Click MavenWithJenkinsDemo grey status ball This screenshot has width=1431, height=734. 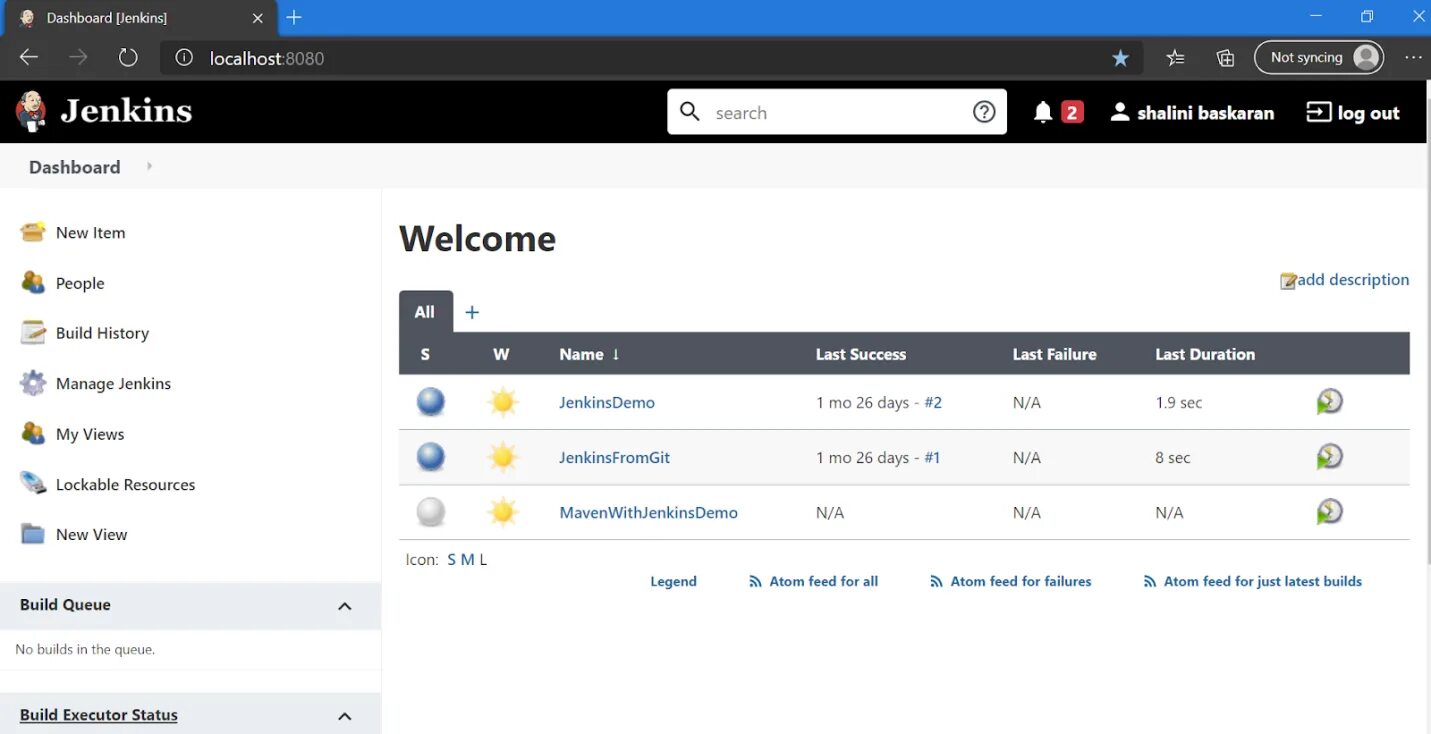(431, 512)
